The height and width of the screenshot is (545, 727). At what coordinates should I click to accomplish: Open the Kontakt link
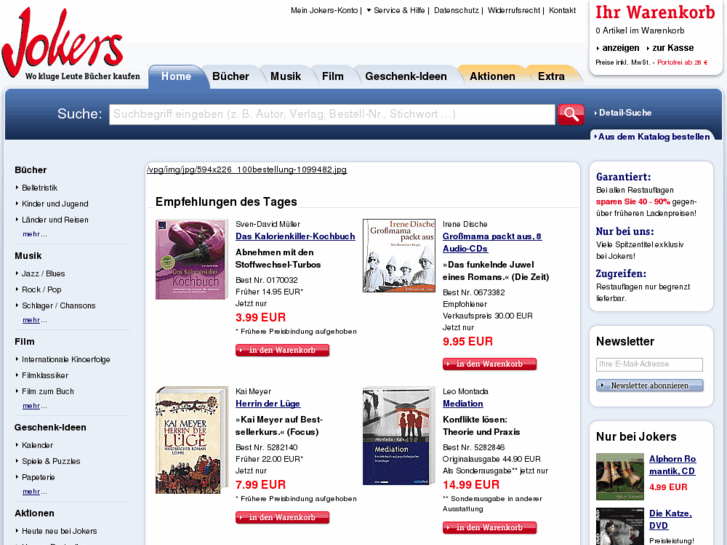pyautogui.click(x=562, y=10)
